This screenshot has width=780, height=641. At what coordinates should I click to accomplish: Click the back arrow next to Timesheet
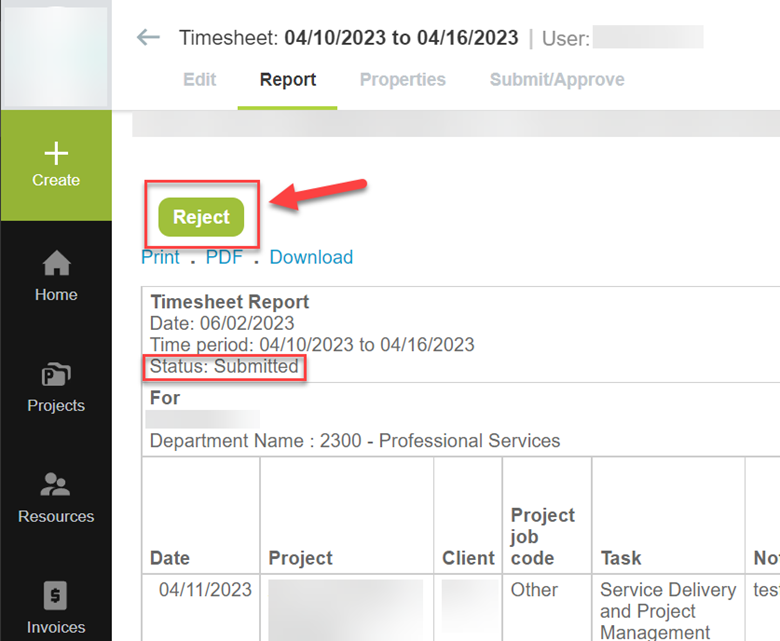coord(148,37)
